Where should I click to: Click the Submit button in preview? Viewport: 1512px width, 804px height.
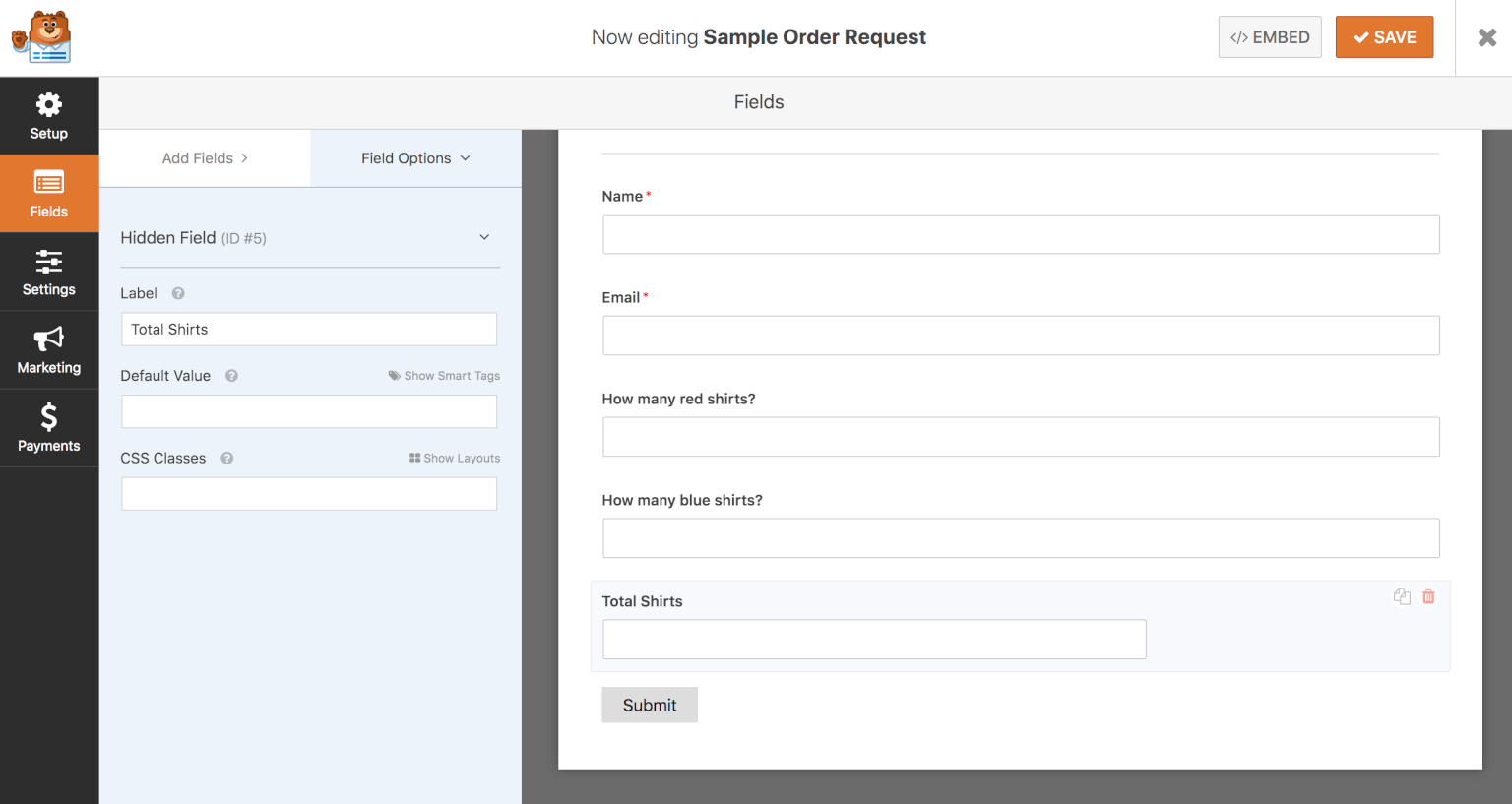click(x=649, y=705)
